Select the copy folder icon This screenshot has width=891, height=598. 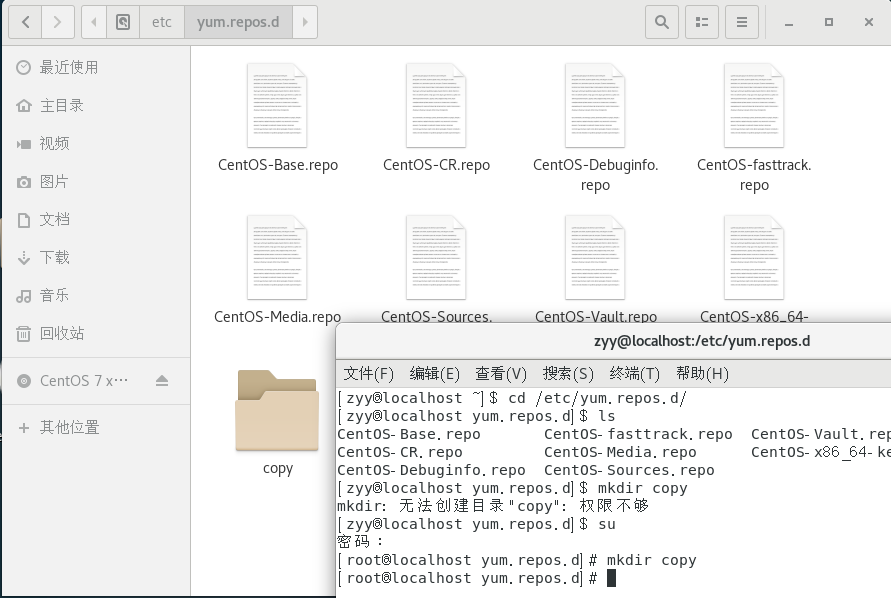[277, 410]
